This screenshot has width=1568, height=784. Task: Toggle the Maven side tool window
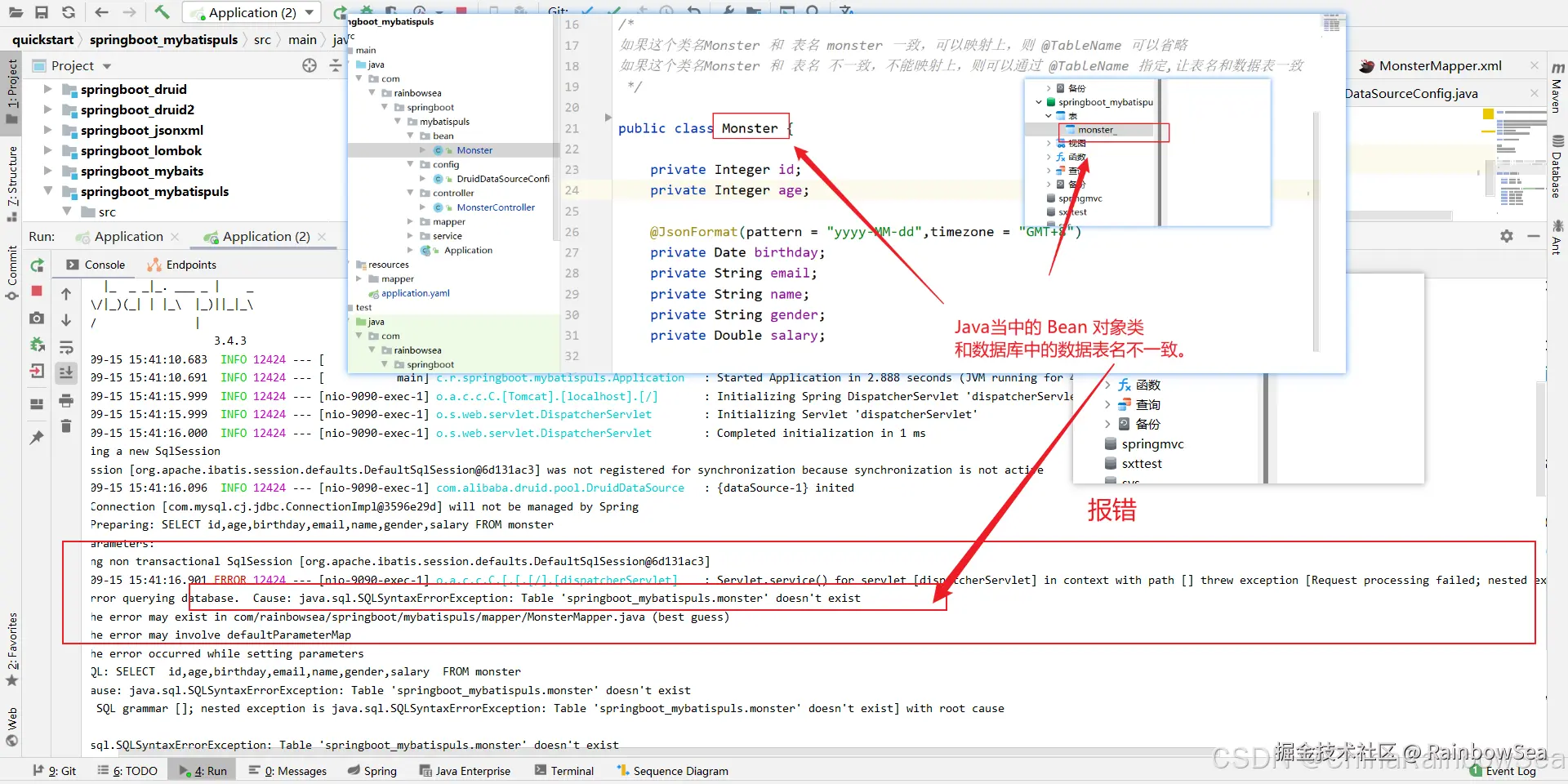pos(1557,88)
